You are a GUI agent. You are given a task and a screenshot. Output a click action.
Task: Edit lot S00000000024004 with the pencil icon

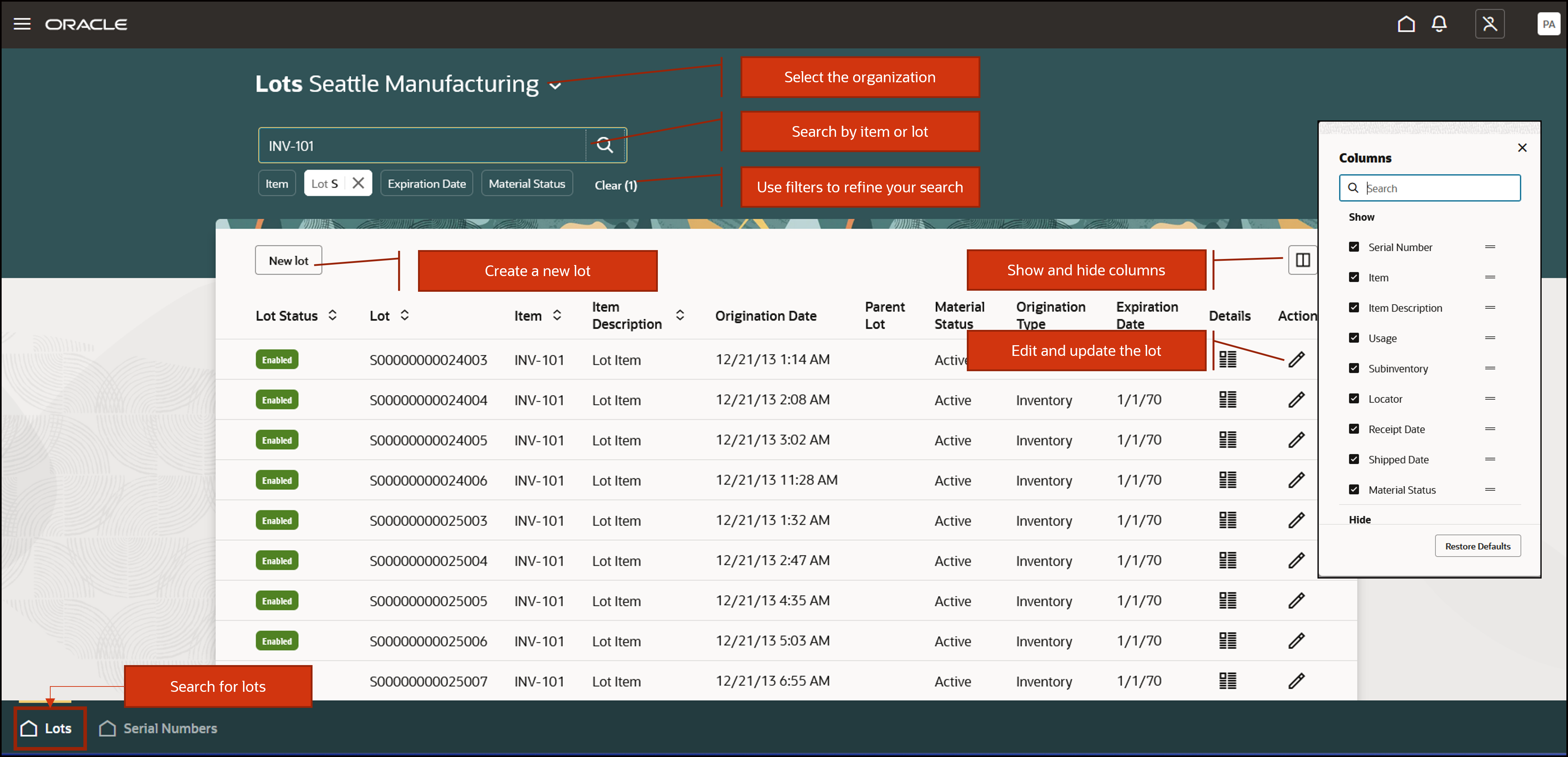1296,400
